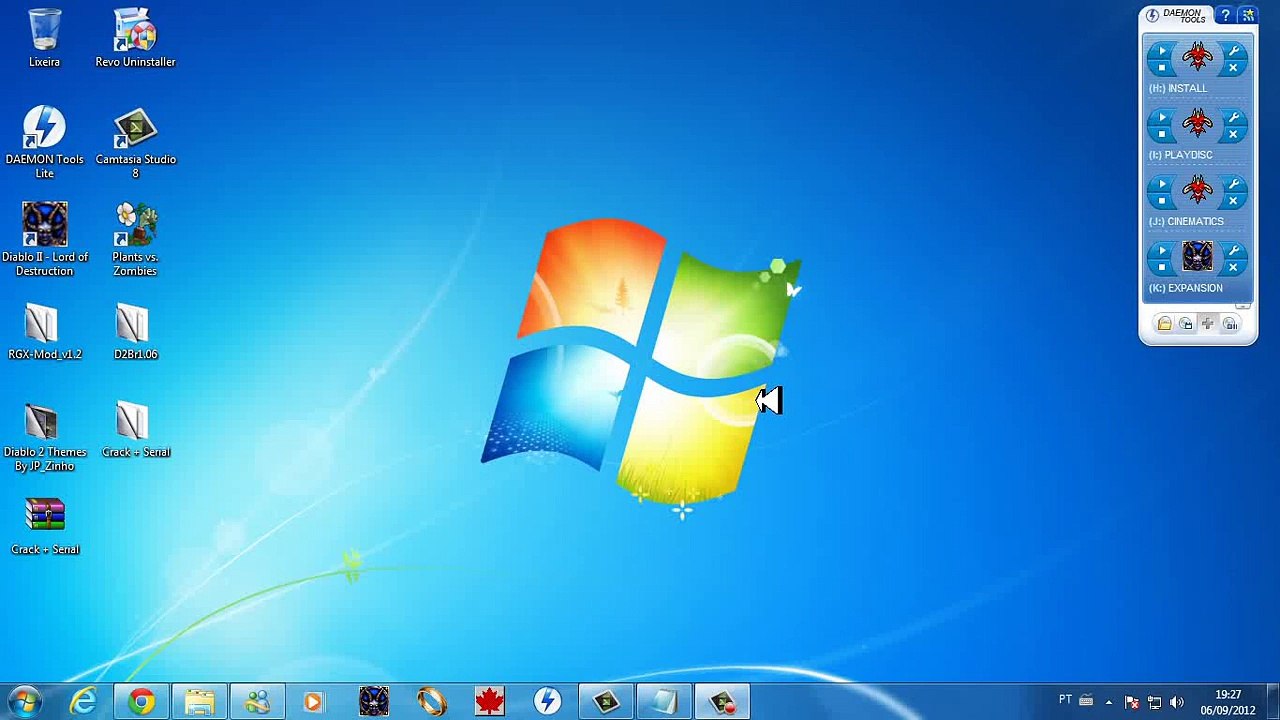Click the DAEMON TOOLS gadget title logo
The image size is (1280, 720).
1177,16
